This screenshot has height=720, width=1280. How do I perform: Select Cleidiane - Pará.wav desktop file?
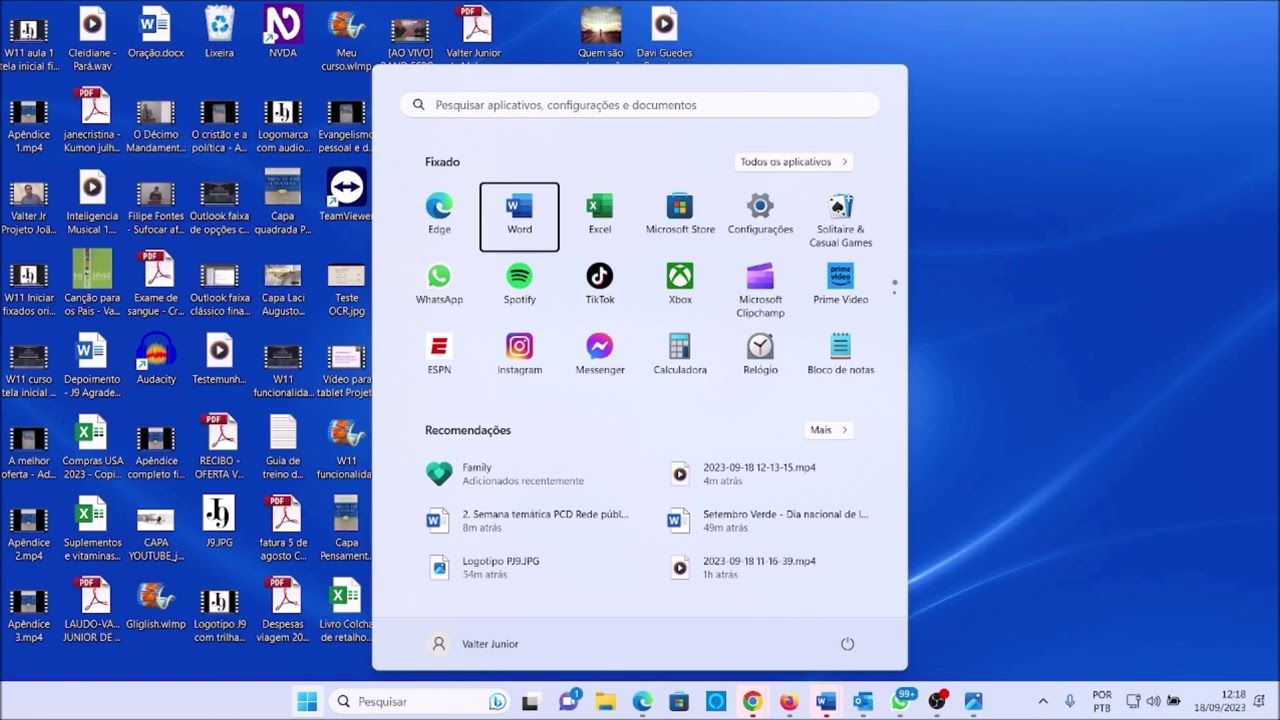coord(92,38)
